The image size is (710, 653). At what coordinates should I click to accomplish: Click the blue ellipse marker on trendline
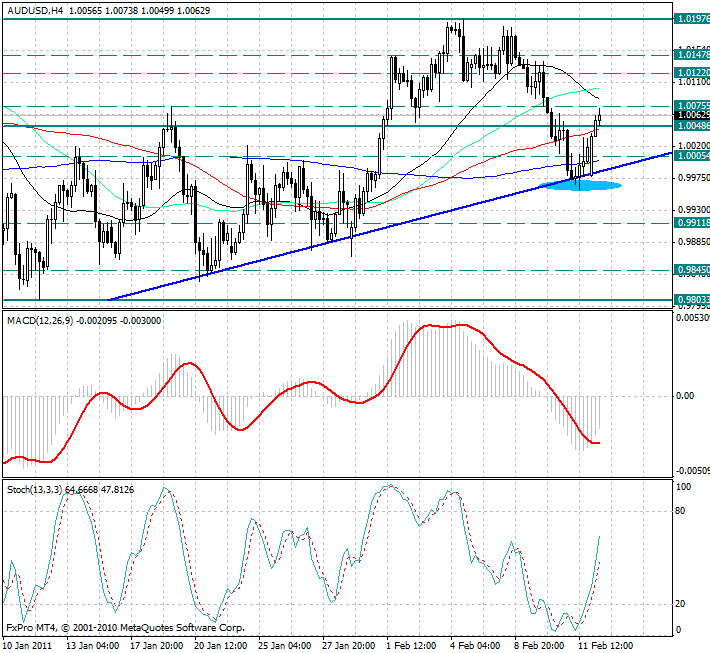(x=581, y=185)
